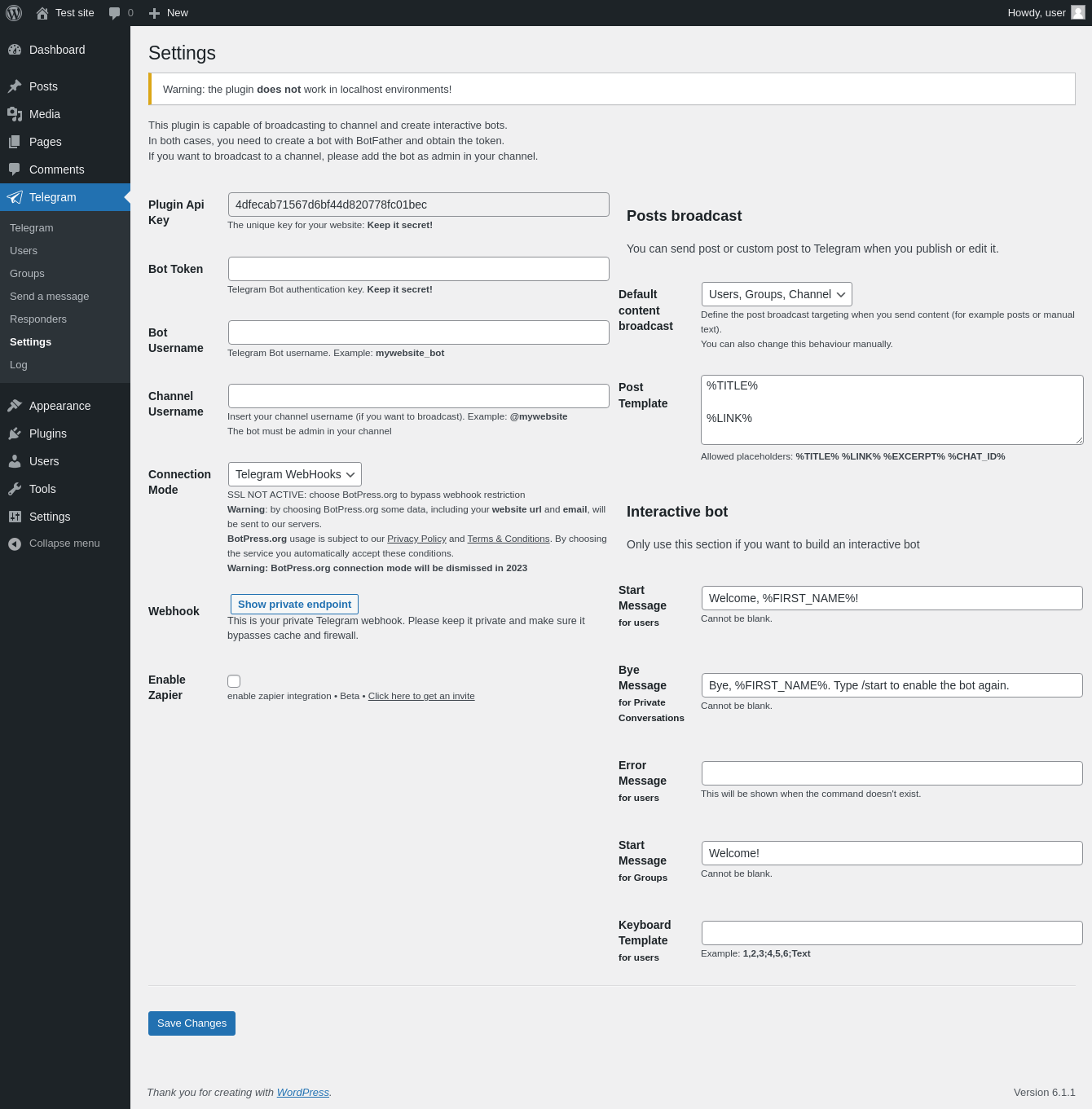
Task: Open the comments bubble icon in admin bar
Action: click(114, 13)
